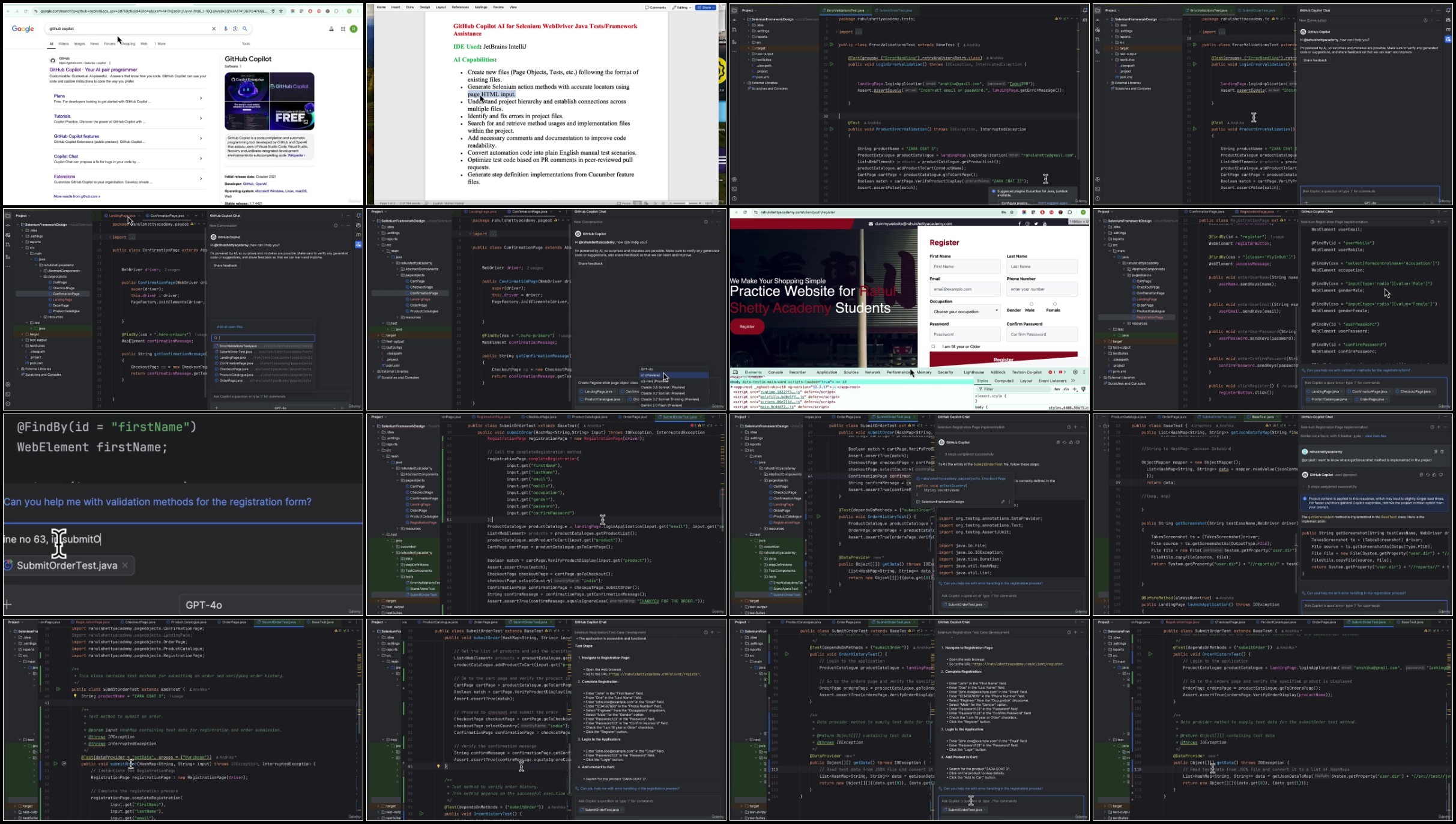Expand the 'Plans' sitelink chevron on Google
Screen dimensions: 1456x824
click(201, 98)
